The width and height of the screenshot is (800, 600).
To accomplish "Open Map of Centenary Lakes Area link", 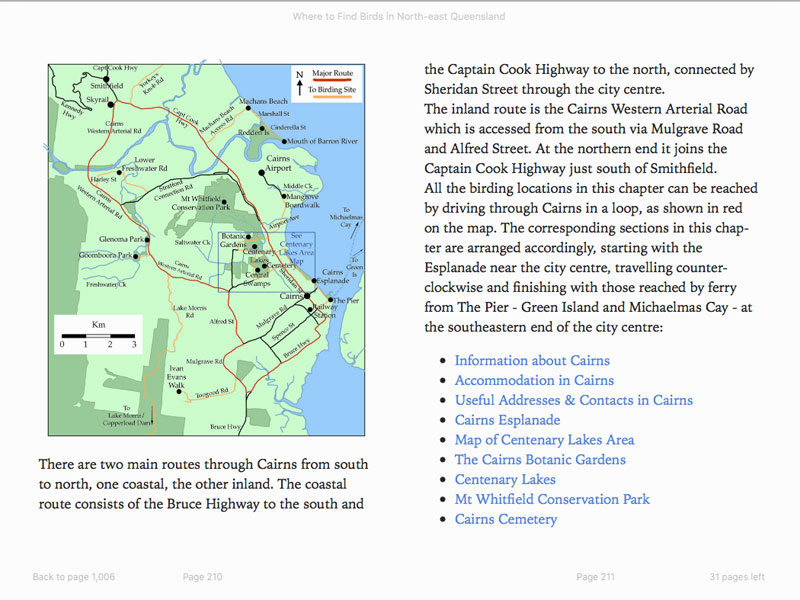I will point(544,440).
